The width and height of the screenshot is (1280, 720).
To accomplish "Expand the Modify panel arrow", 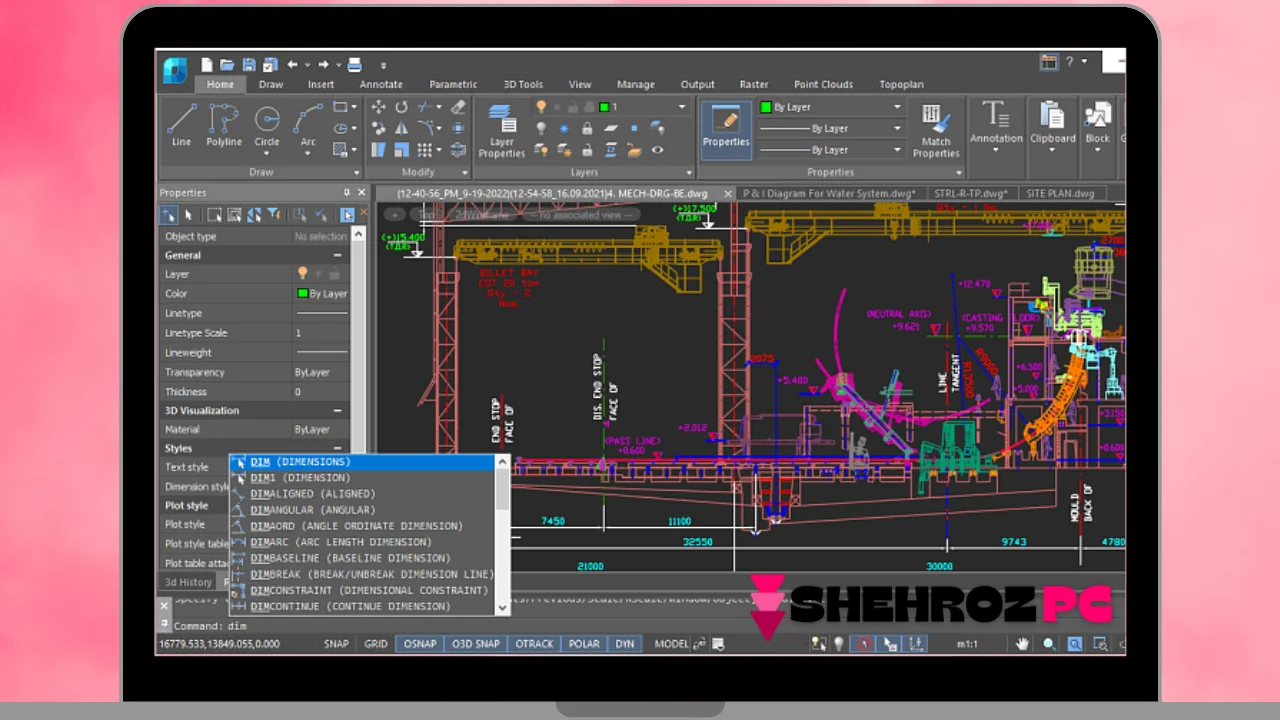I will [463, 172].
